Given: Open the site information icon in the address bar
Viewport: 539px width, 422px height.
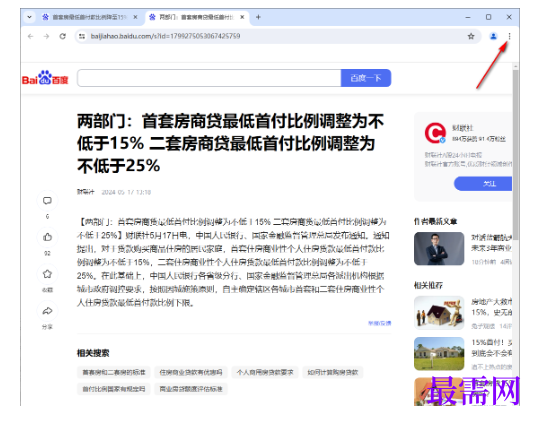Looking at the screenshot, I should click(82, 36).
